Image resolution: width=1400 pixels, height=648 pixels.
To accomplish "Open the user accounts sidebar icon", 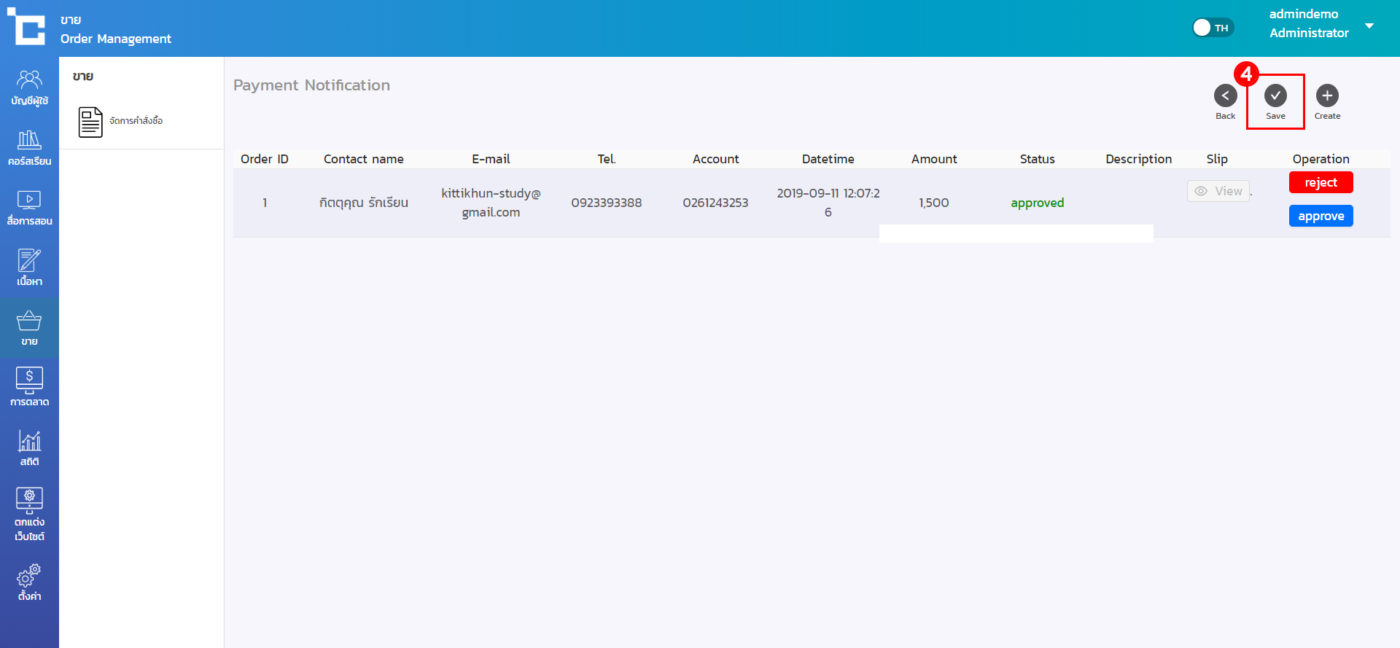I will [29, 80].
